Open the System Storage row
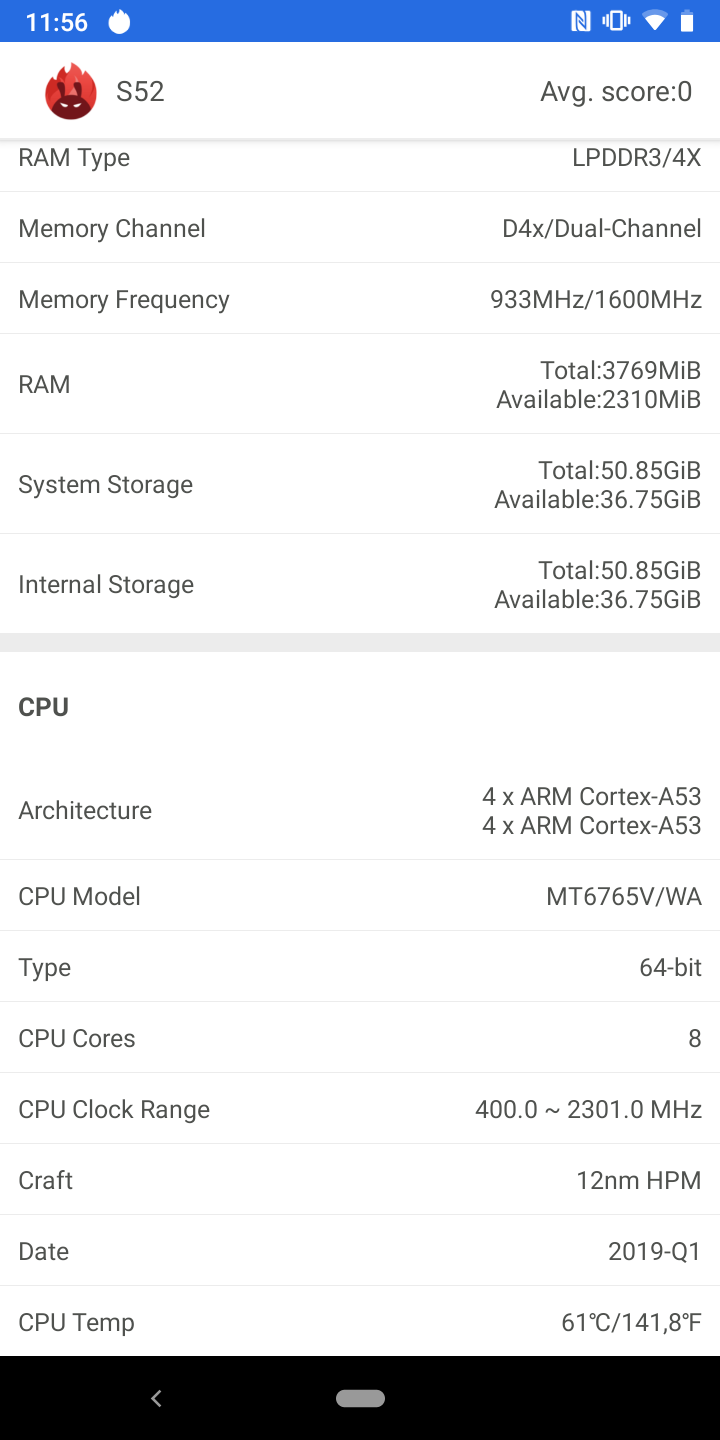720x1440 pixels. pyautogui.click(x=360, y=485)
